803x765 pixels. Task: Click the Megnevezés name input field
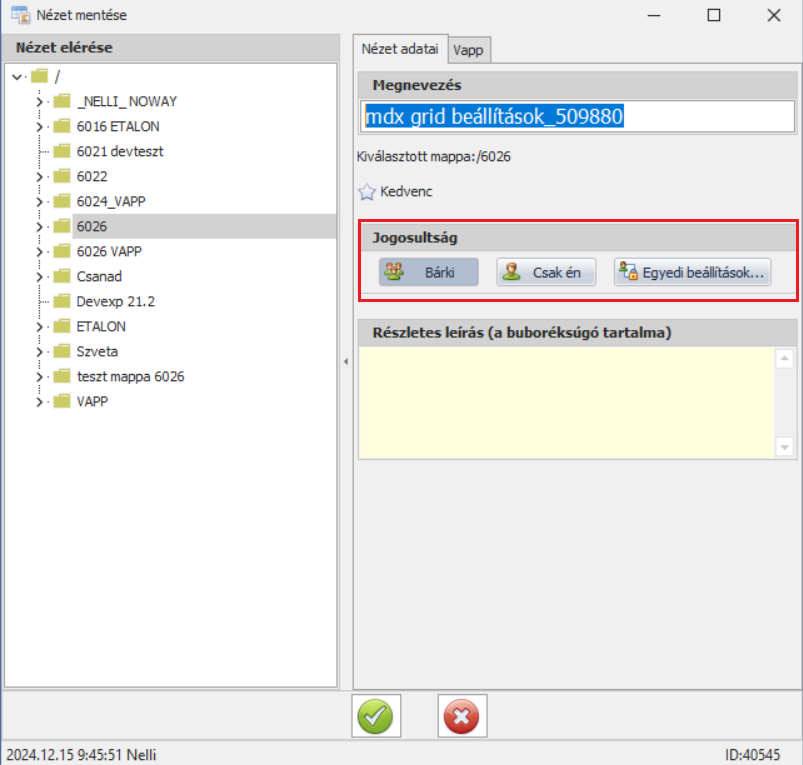click(577, 117)
